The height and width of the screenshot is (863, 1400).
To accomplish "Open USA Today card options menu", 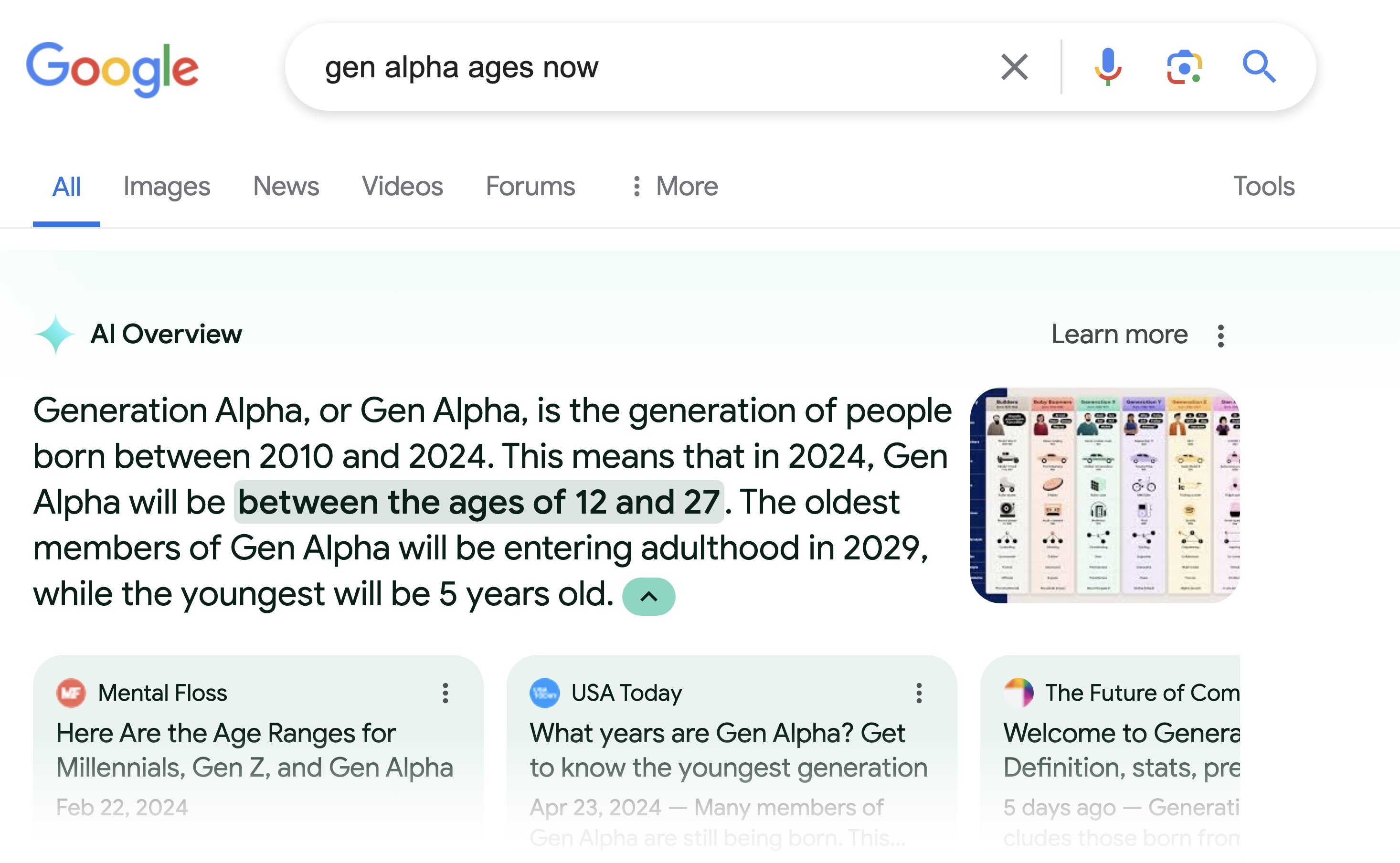I will (x=919, y=693).
